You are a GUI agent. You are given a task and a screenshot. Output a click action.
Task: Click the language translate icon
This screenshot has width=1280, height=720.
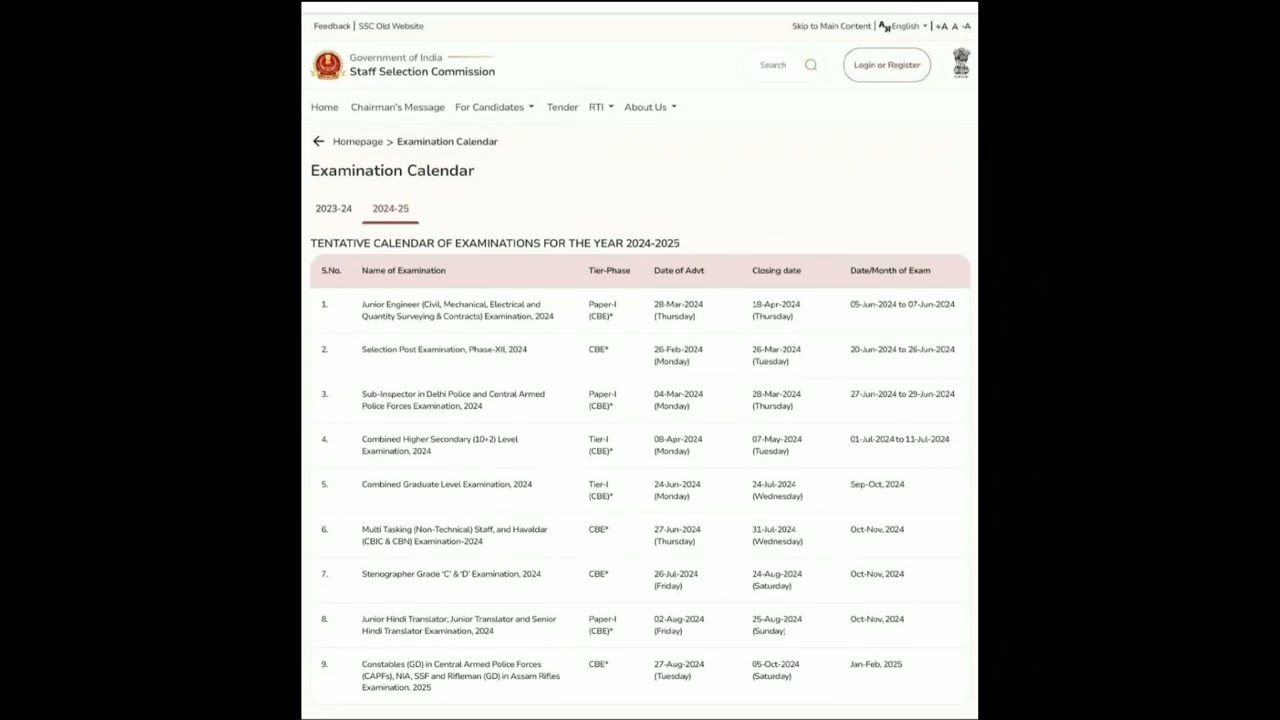tap(884, 26)
